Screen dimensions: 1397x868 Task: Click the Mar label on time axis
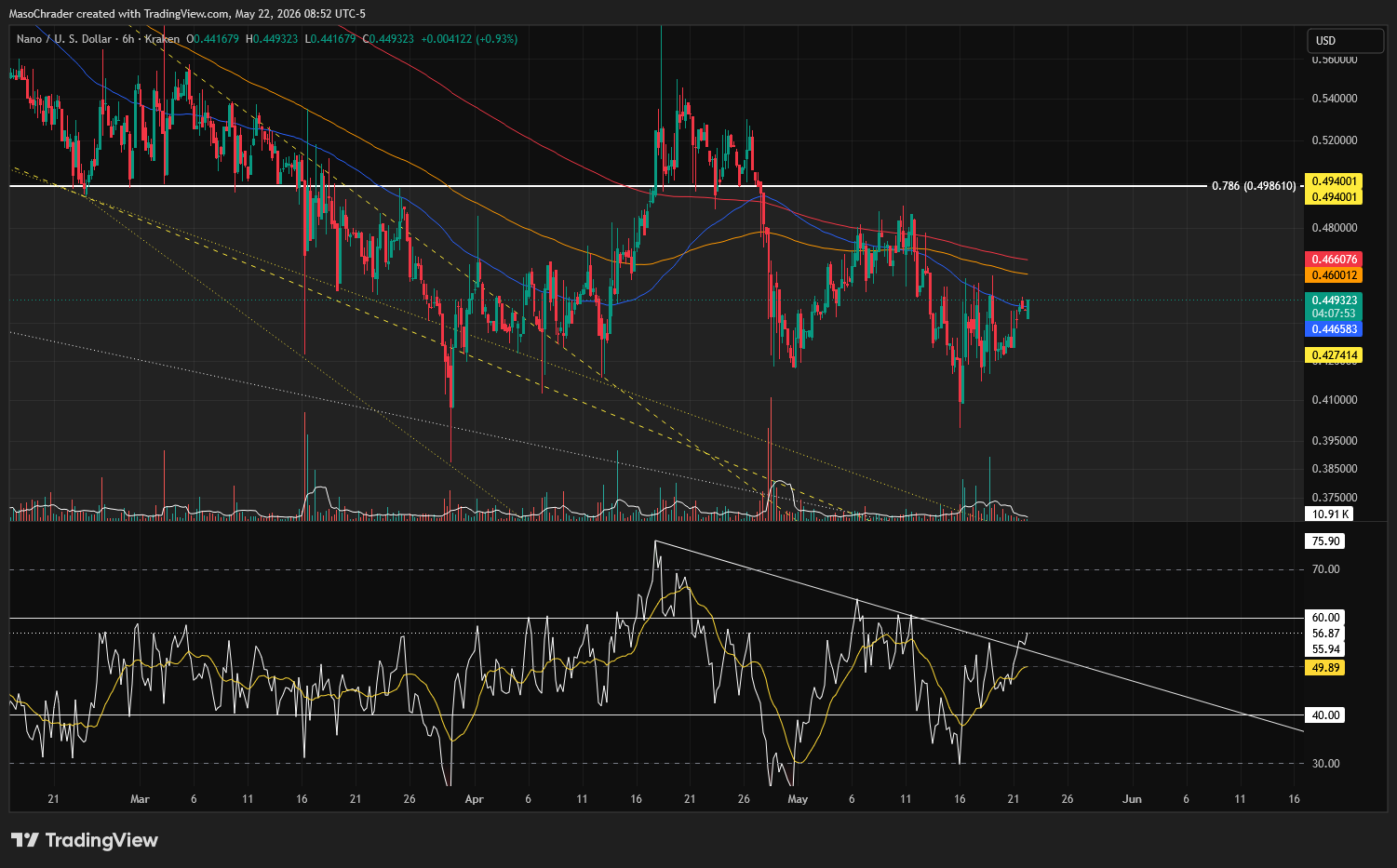[140, 799]
